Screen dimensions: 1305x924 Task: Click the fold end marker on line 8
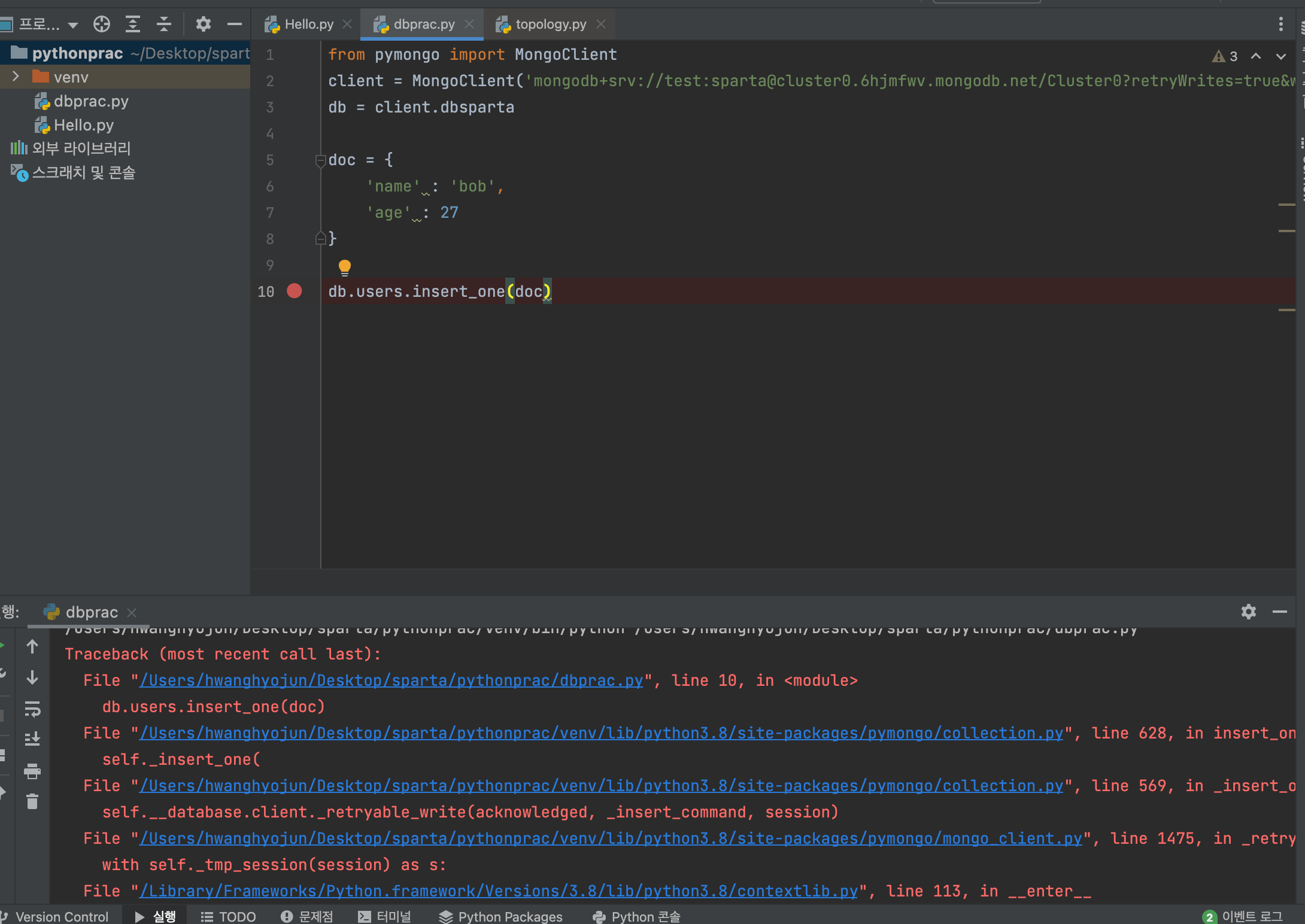coord(320,238)
